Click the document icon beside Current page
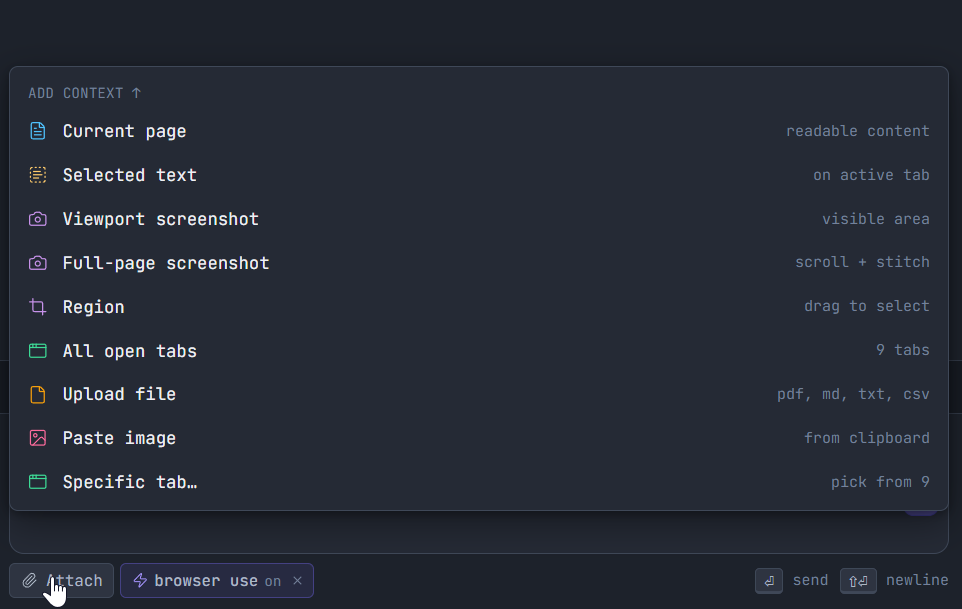 tap(38, 130)
